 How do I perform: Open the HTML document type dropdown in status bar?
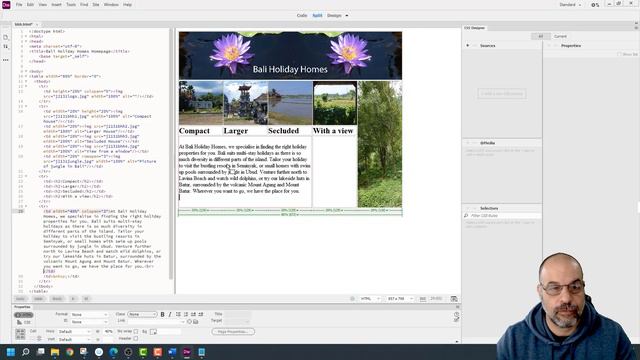(370, 299)
